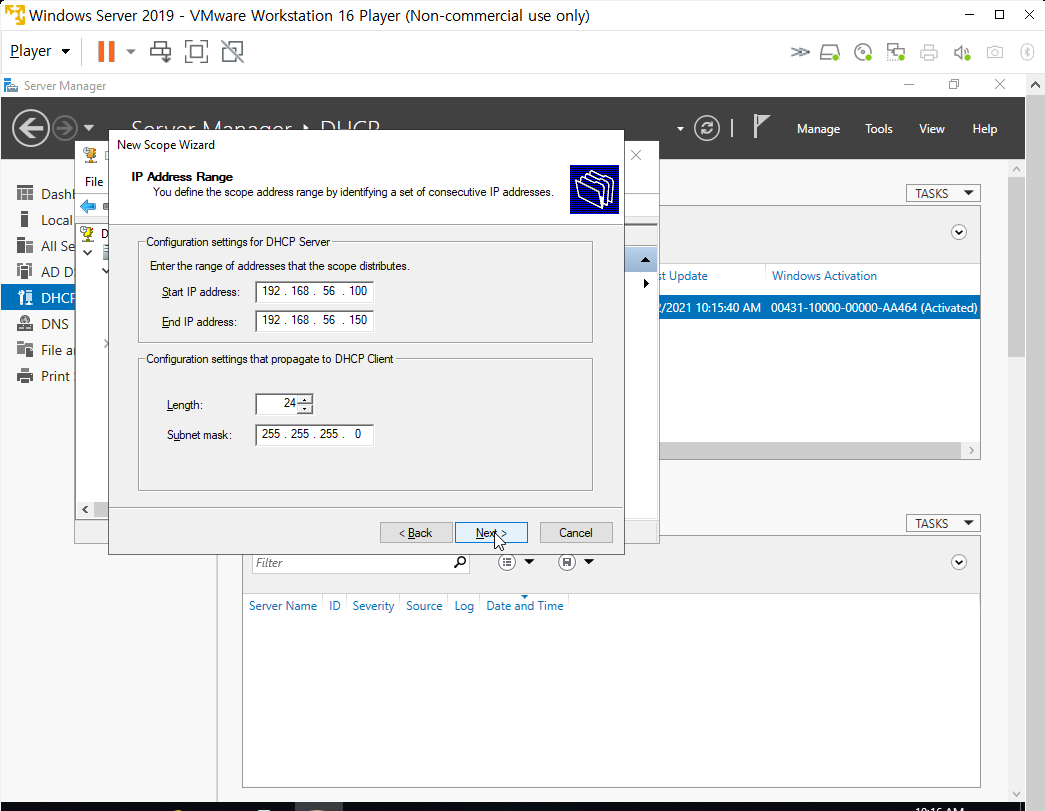Cancel the New Scope Wizard

click(576, 532)
